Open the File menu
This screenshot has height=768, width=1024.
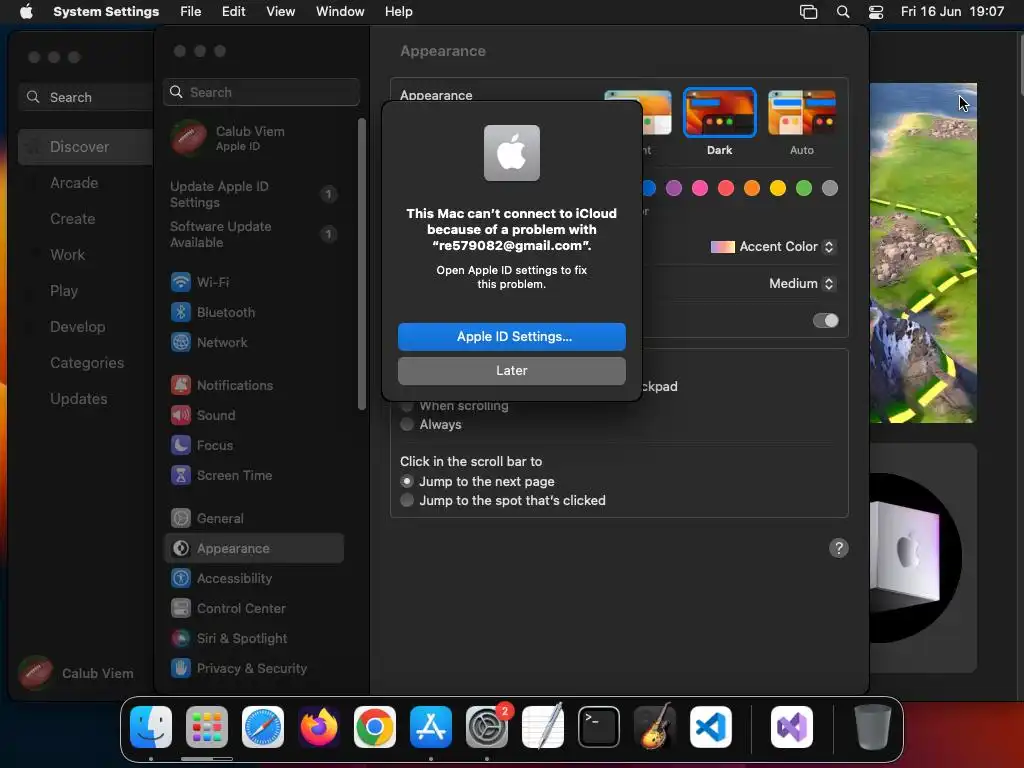191,12
